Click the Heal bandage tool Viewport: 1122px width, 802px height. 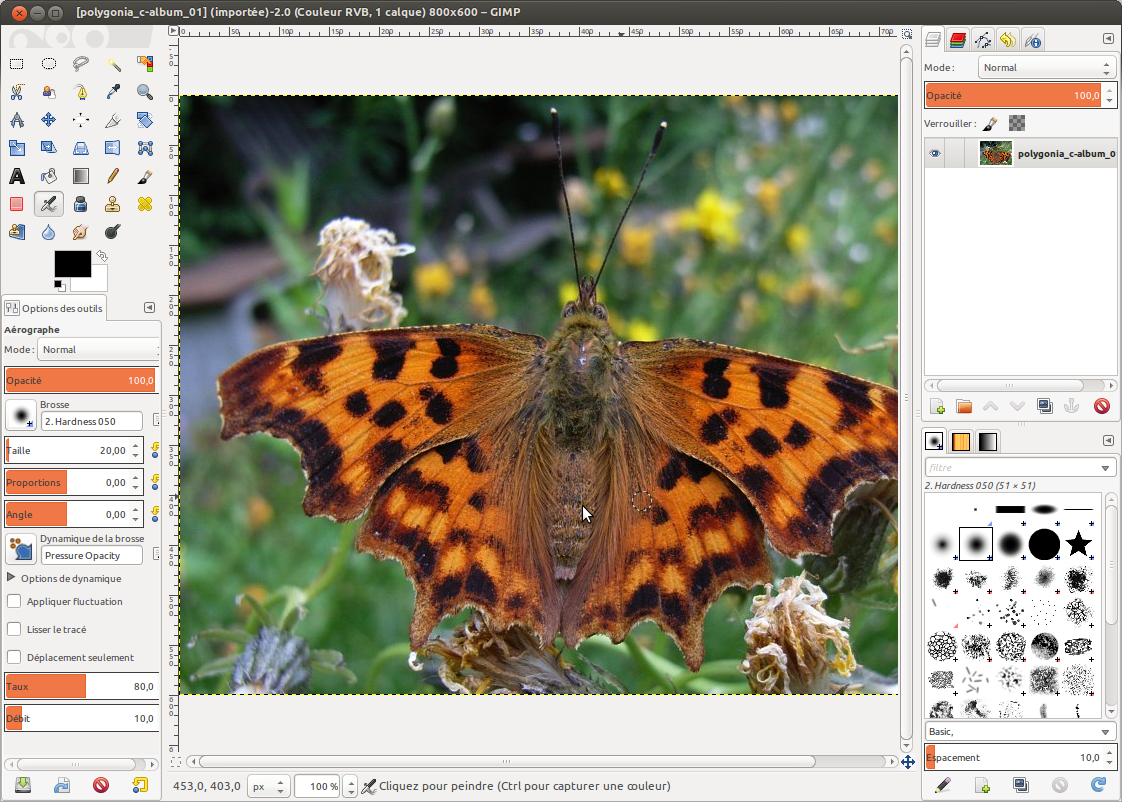[x=145, y=204]
